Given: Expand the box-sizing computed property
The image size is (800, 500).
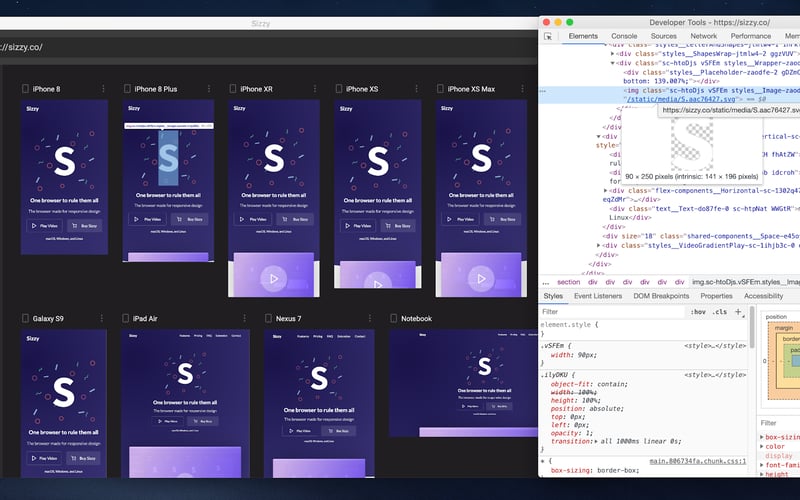Looking at the screenshot, I should pyautogui.click(x=761, y=437).
